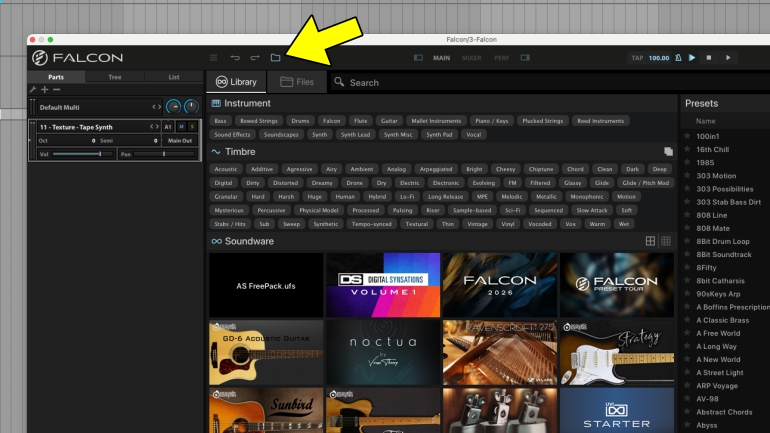The width and height of the screenshot is (770, 433).
Task: Switch to the MAIN view
Action: [x=441, y=58]
